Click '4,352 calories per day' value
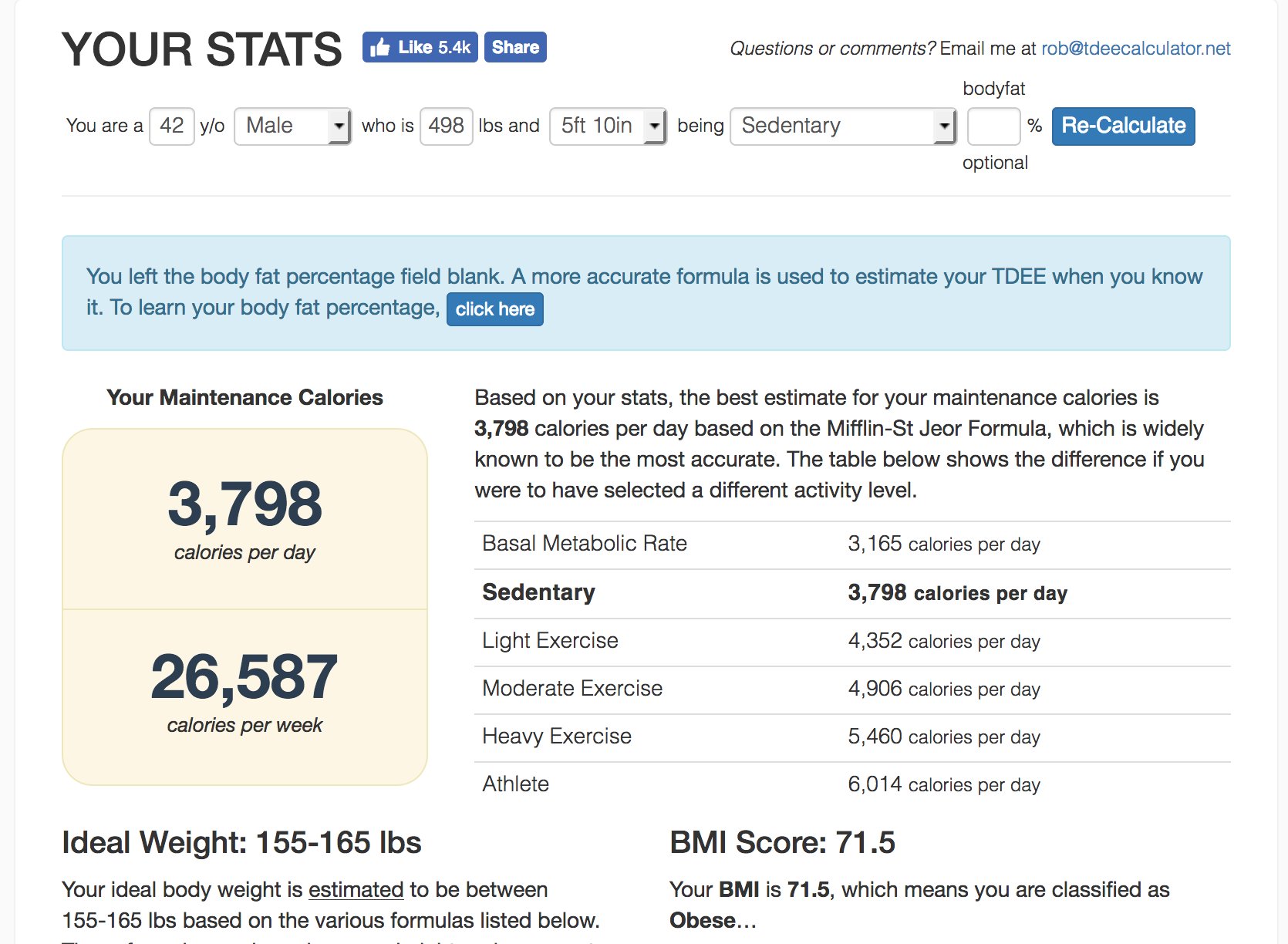The height and width of the screenshot is (944, 1288). pos(944,641)
